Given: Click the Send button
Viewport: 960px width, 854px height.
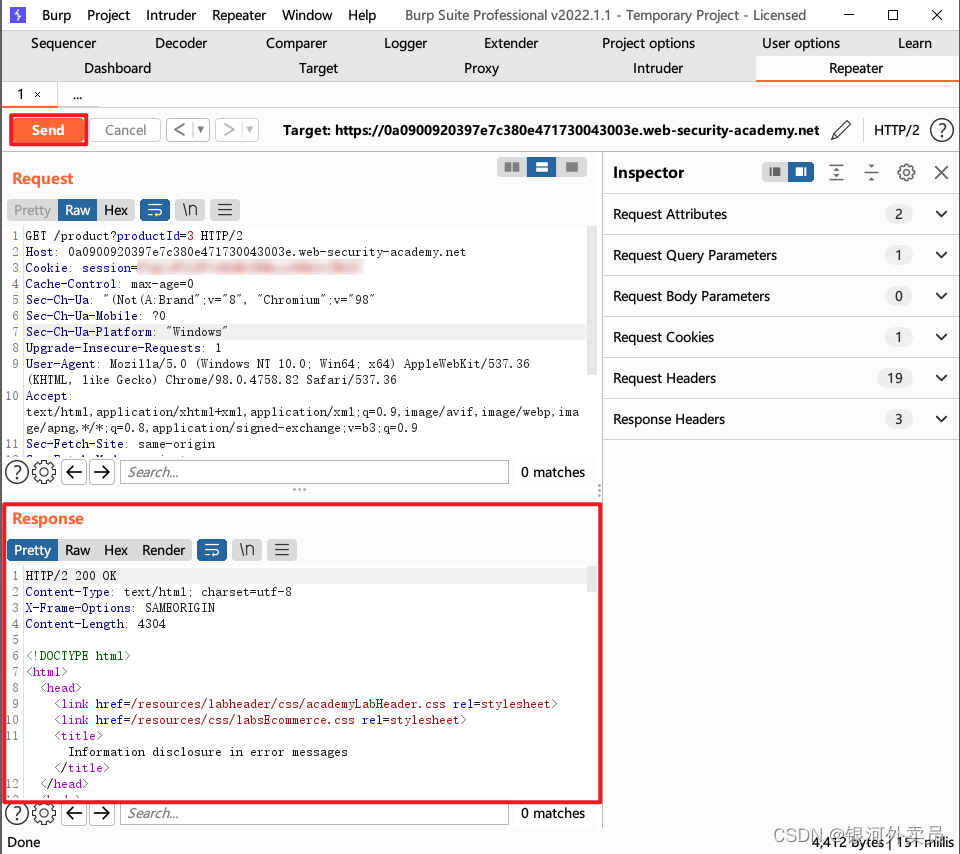Looking at the screenshot, I should point(48,130).
